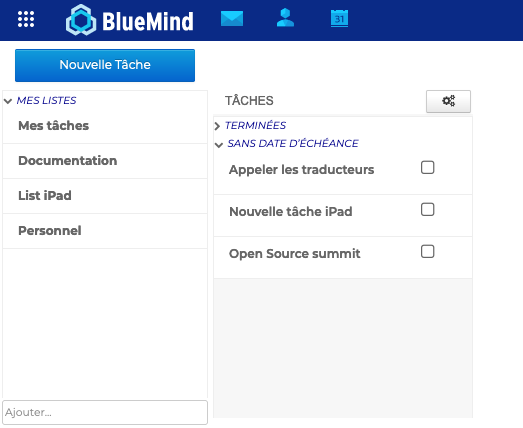Open the List iPad list
The width and height of the screenshot is (523, 428).
105,196
